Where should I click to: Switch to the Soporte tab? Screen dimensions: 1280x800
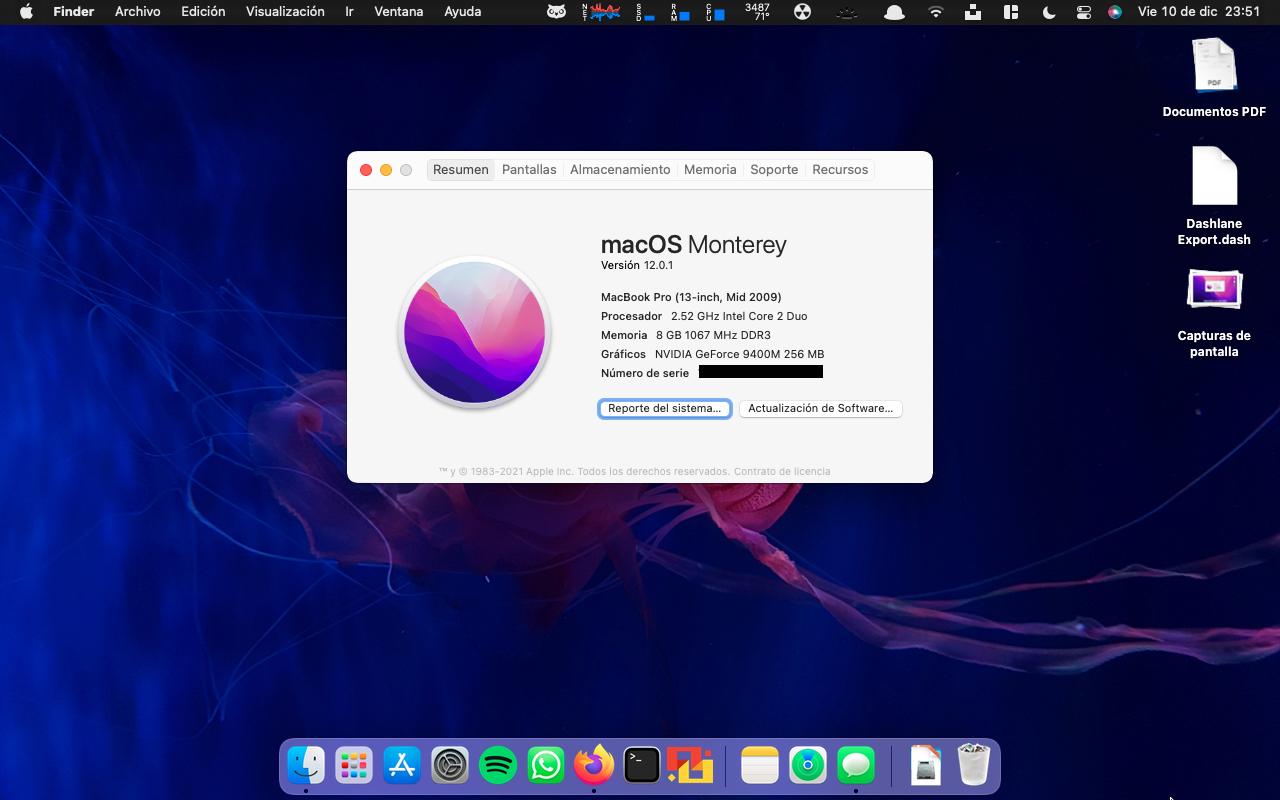coord(774,170)
